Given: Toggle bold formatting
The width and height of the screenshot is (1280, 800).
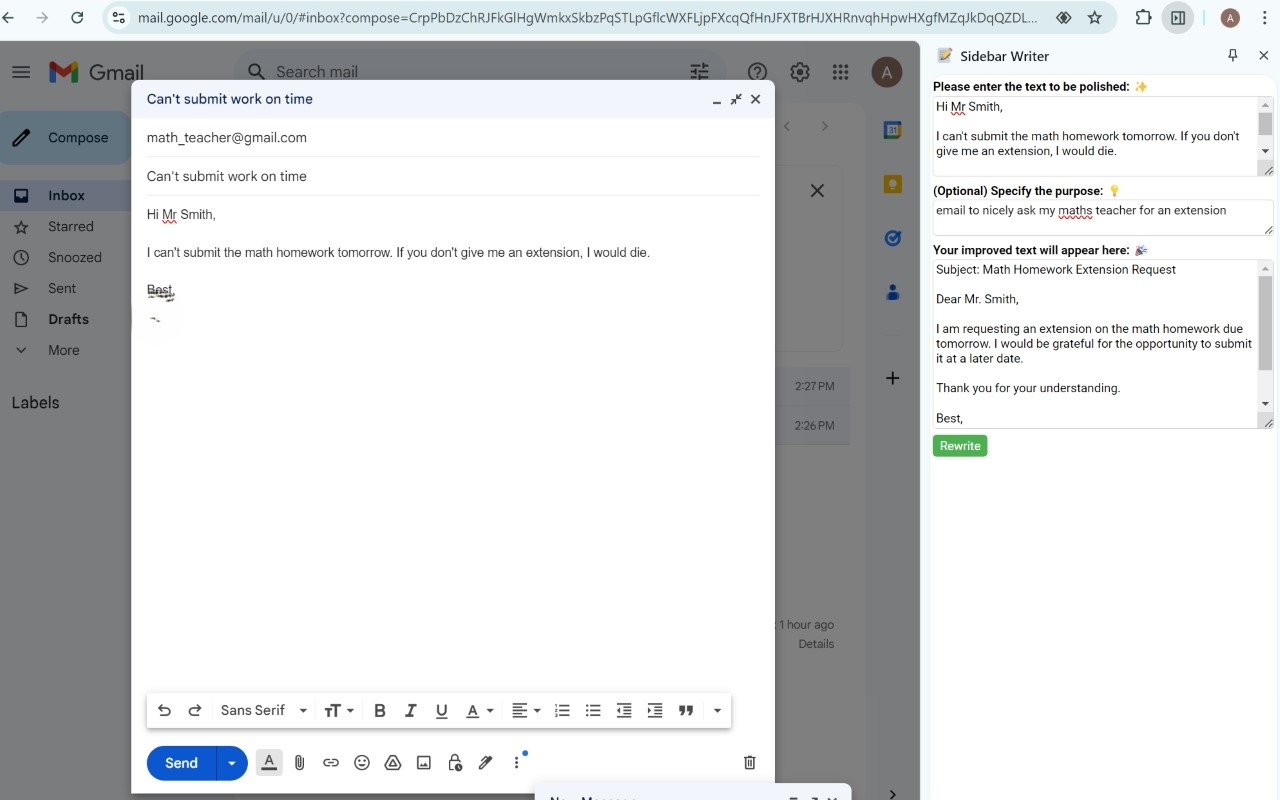Looking at the screenshot, I should tap(380, 711).
